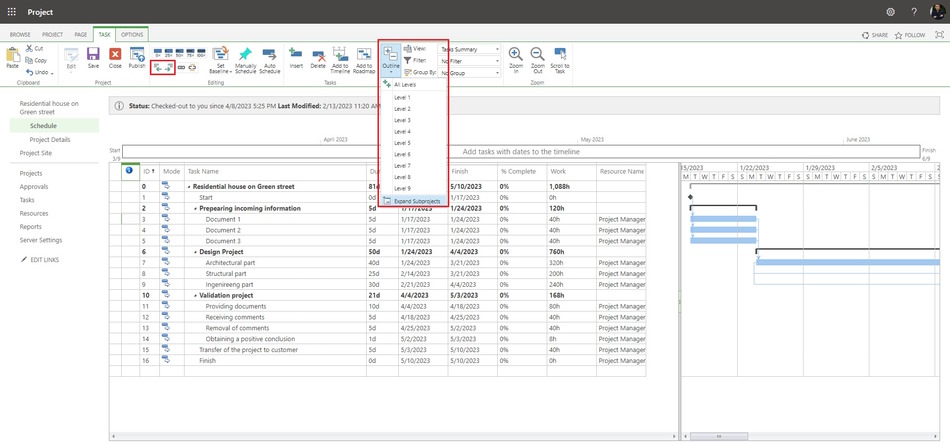Mark task 100% complete
The image size is (950, 444).
pyautogui.click(x=201, y=53)
